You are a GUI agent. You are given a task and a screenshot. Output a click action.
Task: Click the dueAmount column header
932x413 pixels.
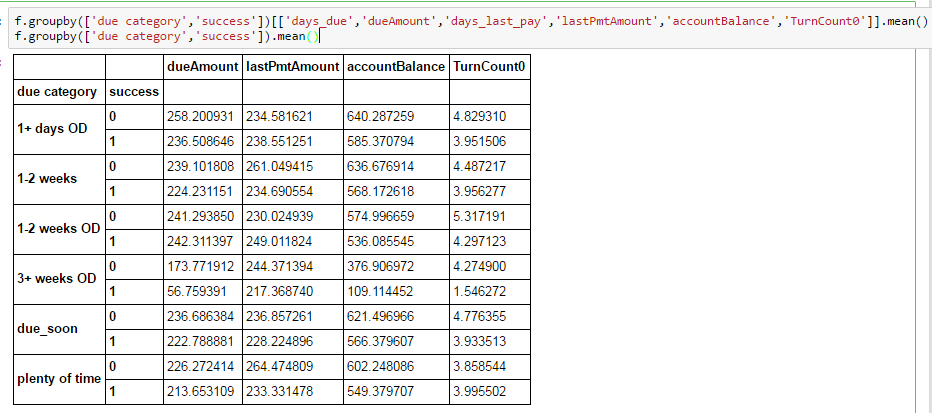(x=202, y=67)
